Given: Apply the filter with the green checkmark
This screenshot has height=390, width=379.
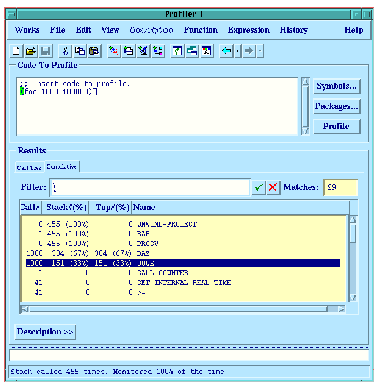Looking at the screenshot, I should point(259,187).
